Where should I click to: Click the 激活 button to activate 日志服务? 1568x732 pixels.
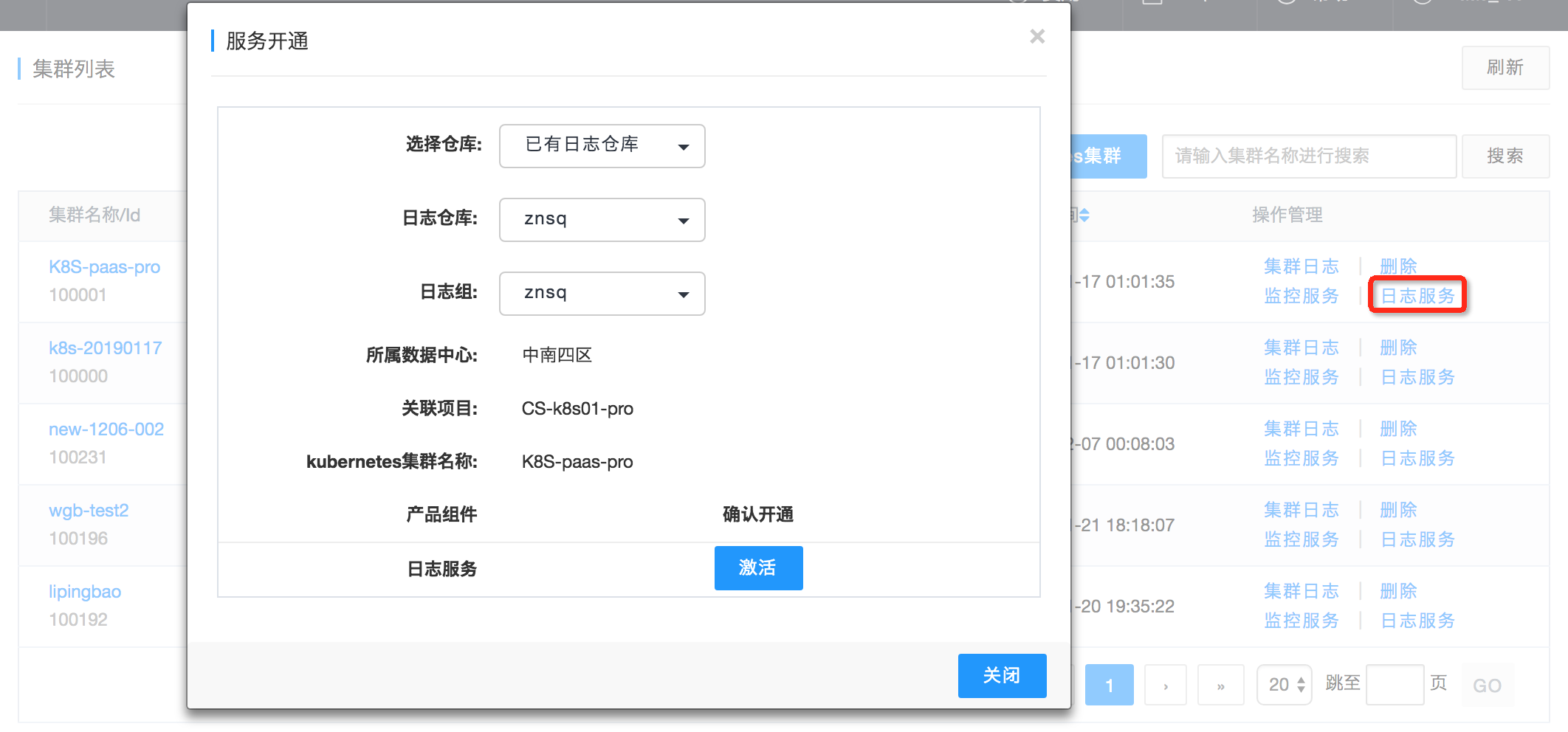[x=758, y=568]
